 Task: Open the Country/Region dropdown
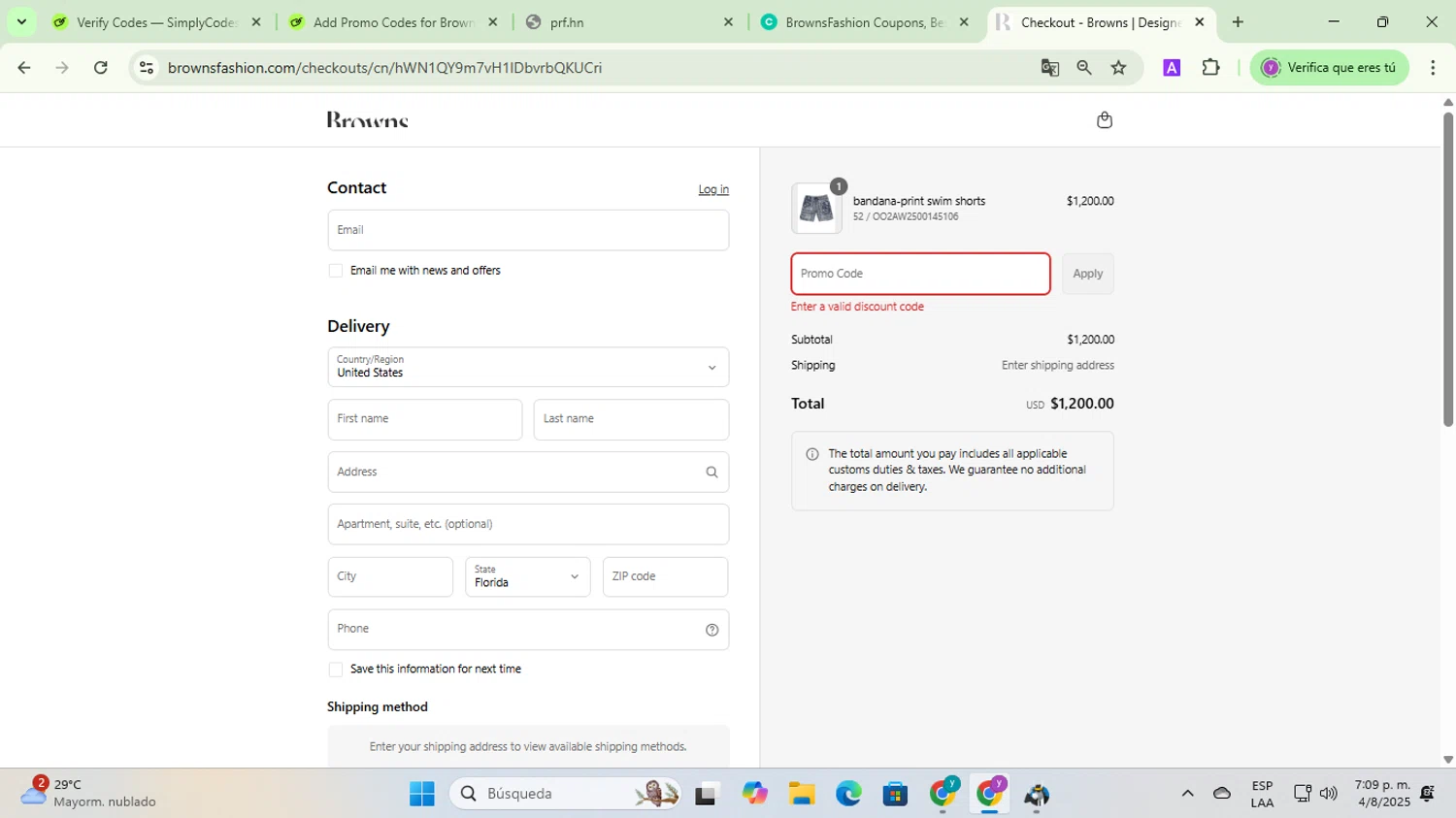(528, 368)
